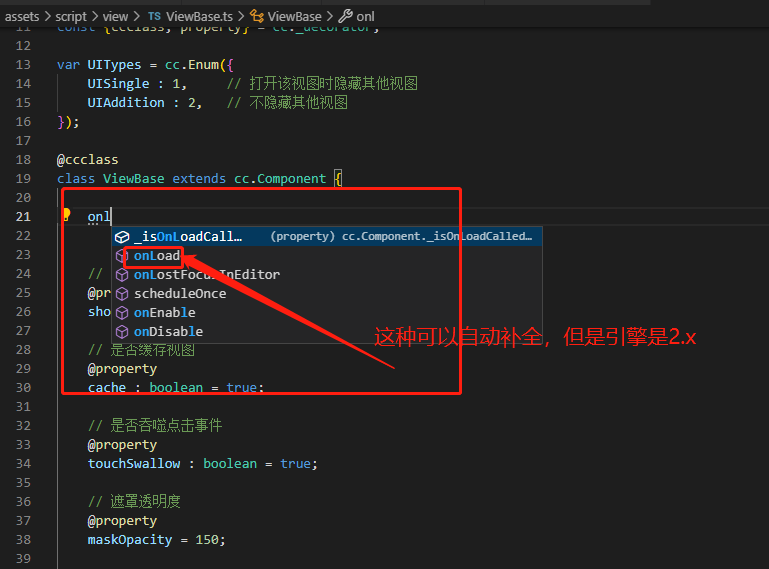769x569 pixels.
Task: Pick onLostFocusInEditor from the suggestion list
Action: point(327,275)
